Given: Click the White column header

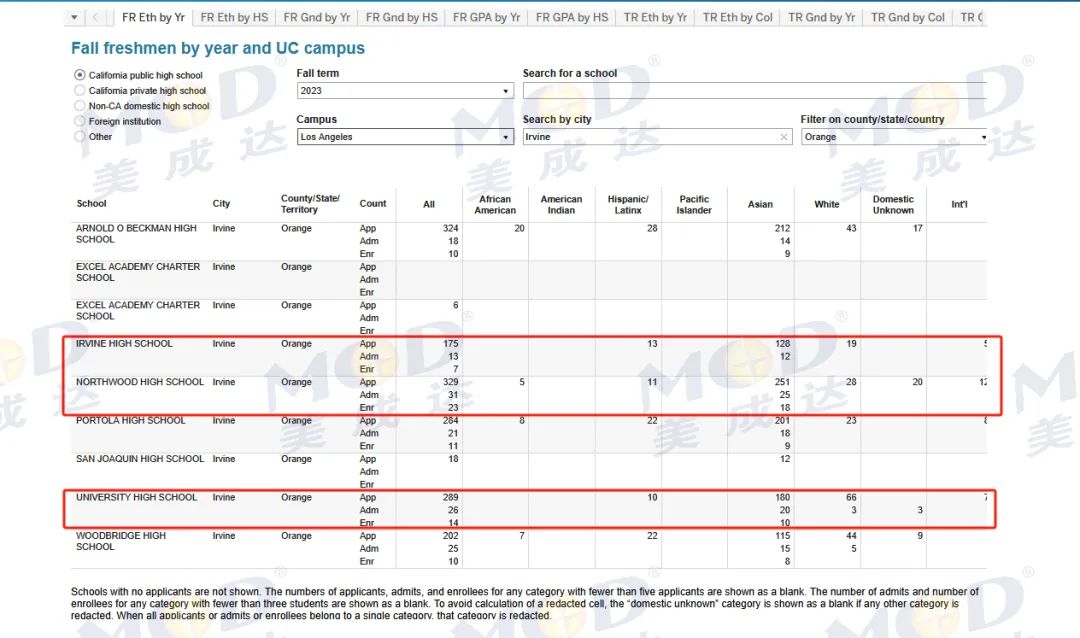Looking at the screenshot, I should coord(827,204).
